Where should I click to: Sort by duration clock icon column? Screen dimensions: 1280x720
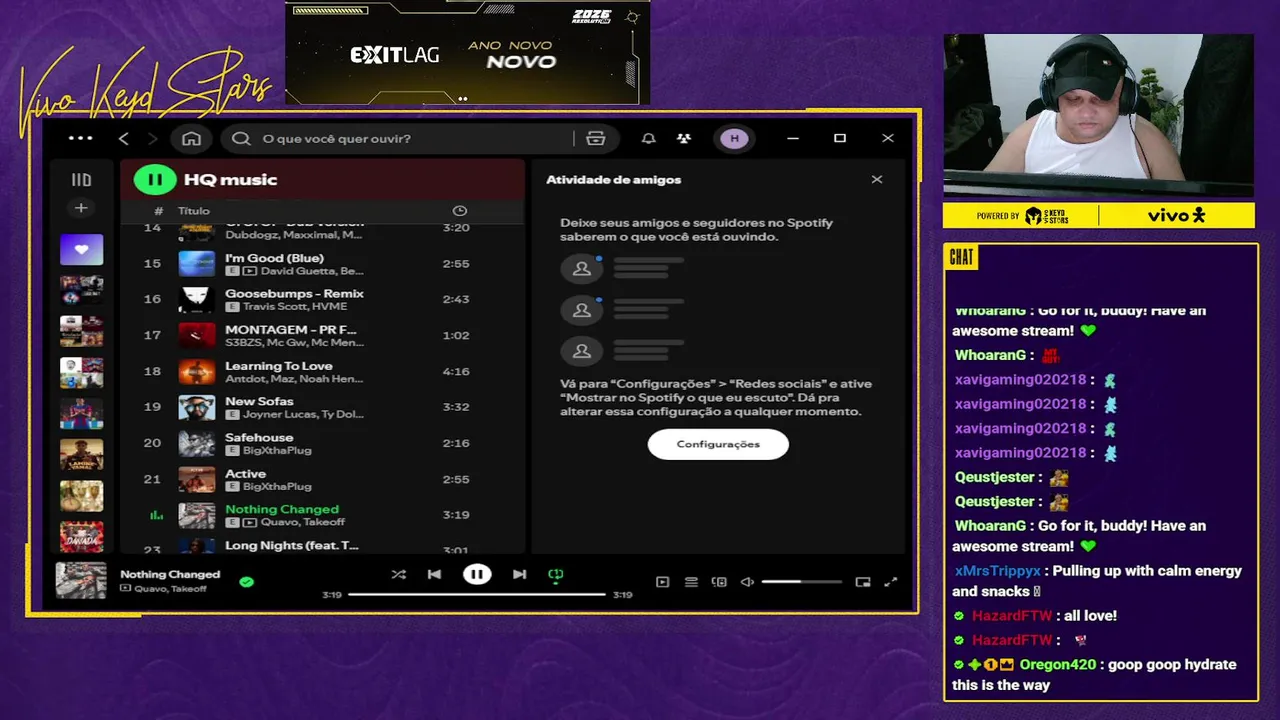(459, 211)
